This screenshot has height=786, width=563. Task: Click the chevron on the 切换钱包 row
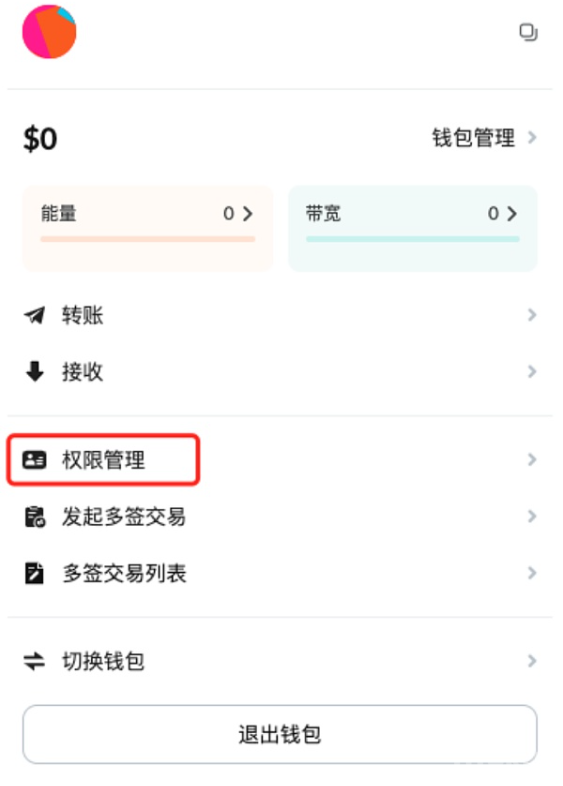click(532, 661)
